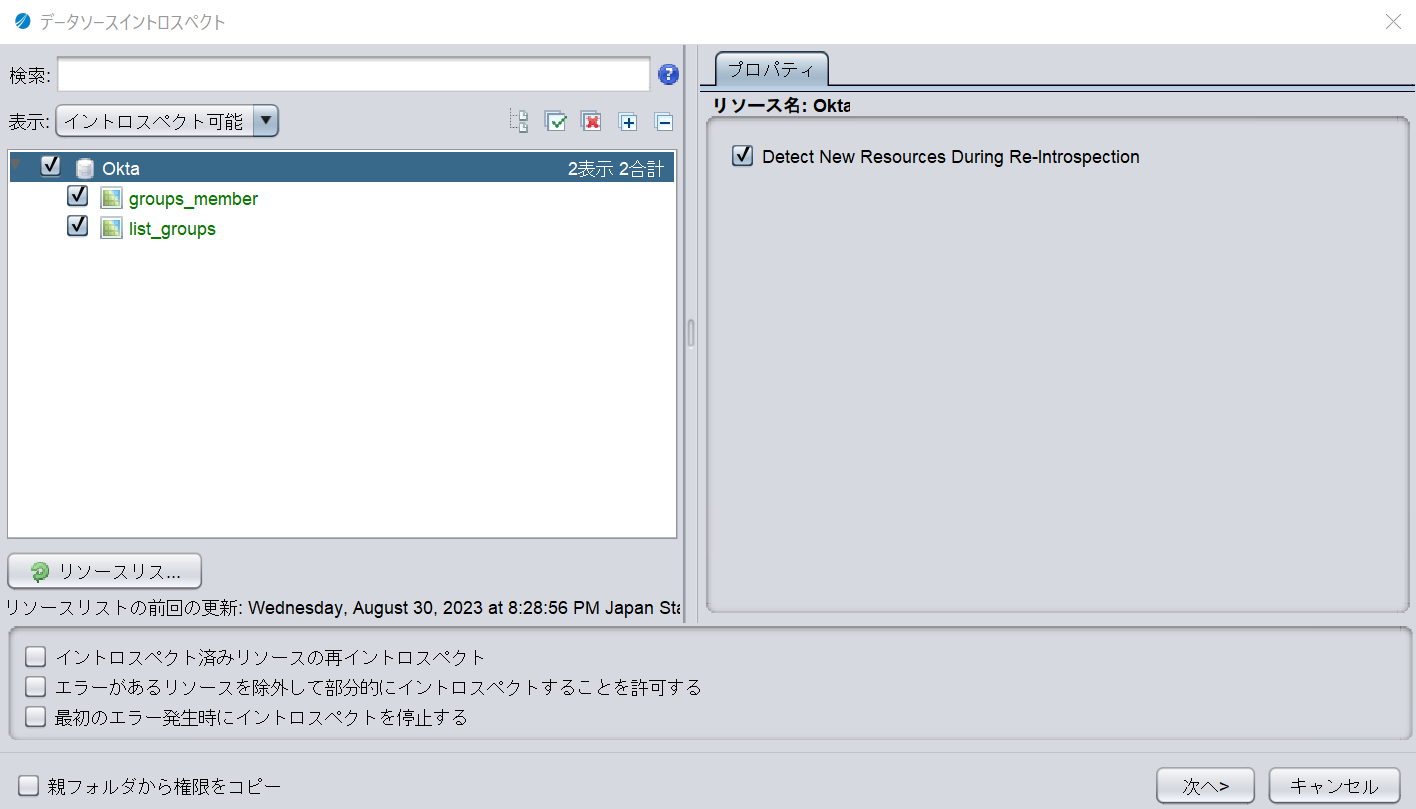Click the 検索 search input field
This screenshot has width=1416, height=809.
tap(354, 74)
